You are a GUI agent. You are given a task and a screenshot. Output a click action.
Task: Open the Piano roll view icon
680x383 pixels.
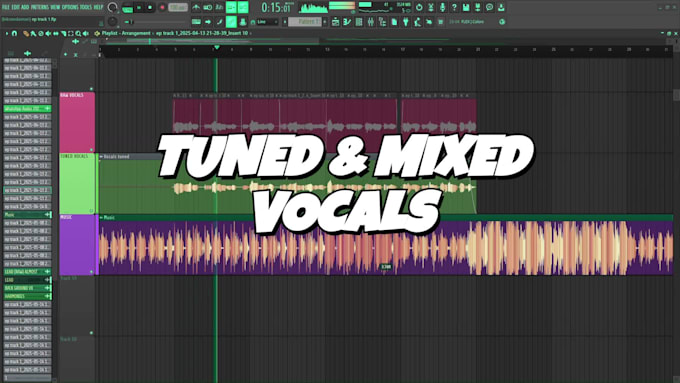[347, 22]
